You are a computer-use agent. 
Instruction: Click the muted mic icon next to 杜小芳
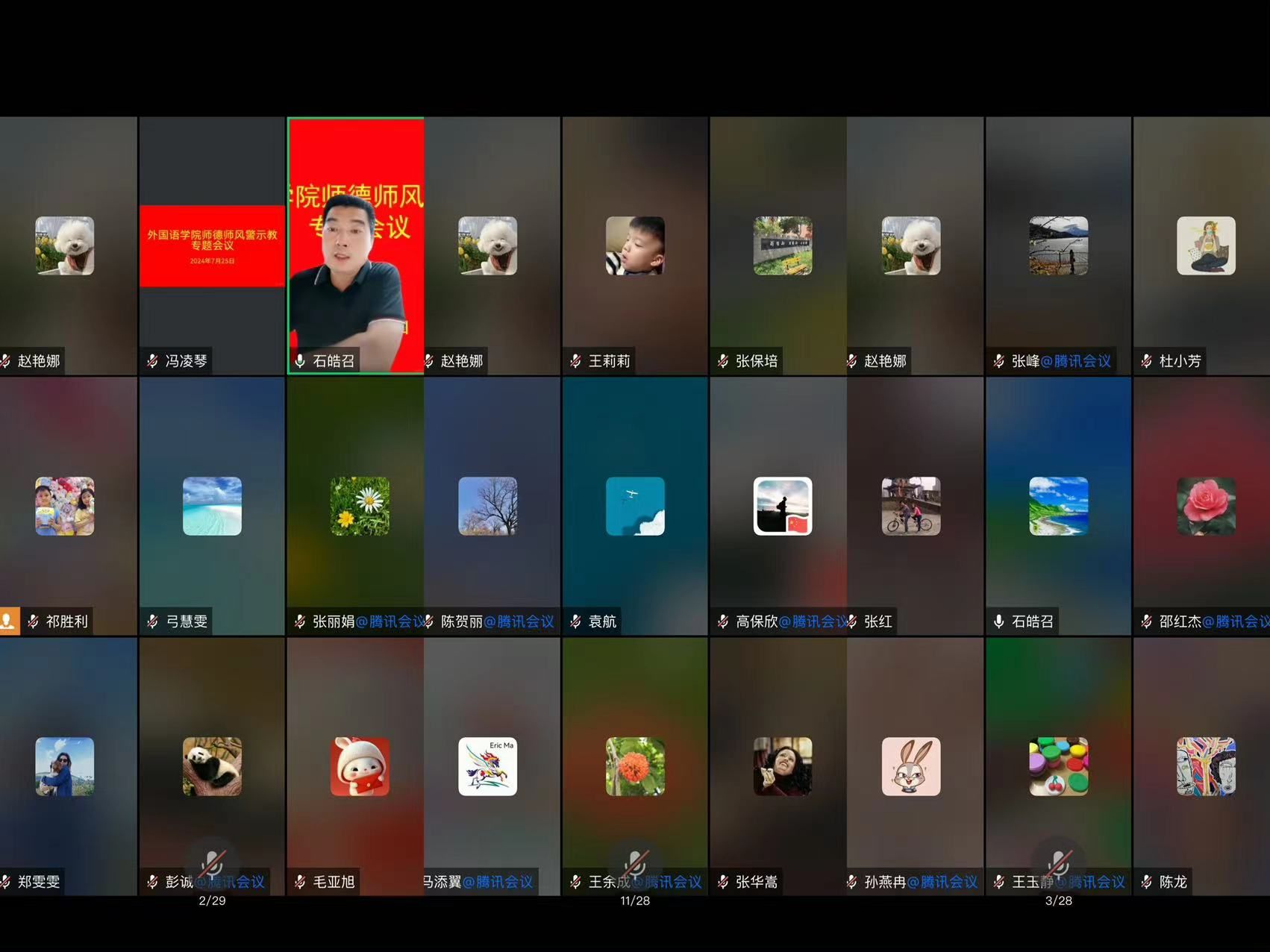pos(1147,361)
